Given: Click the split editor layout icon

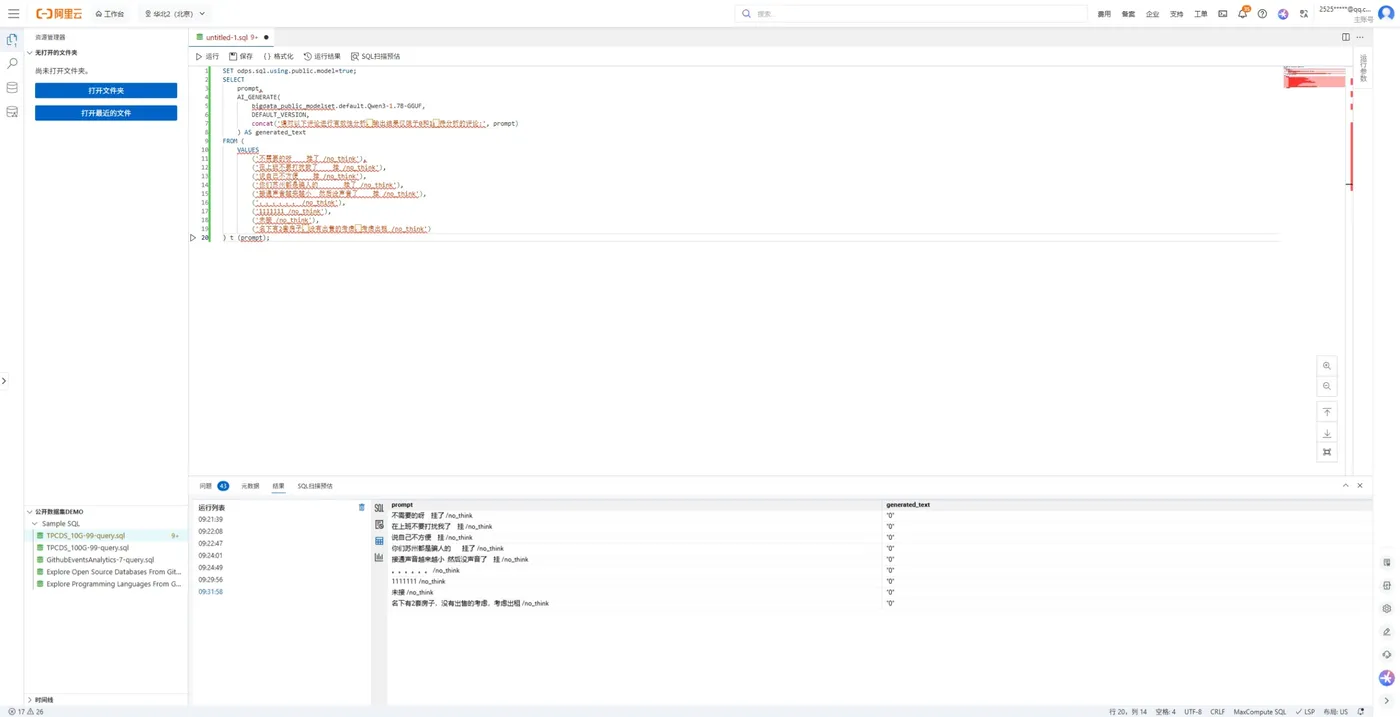Looking at the screenshot, I should click(1346, 37).
